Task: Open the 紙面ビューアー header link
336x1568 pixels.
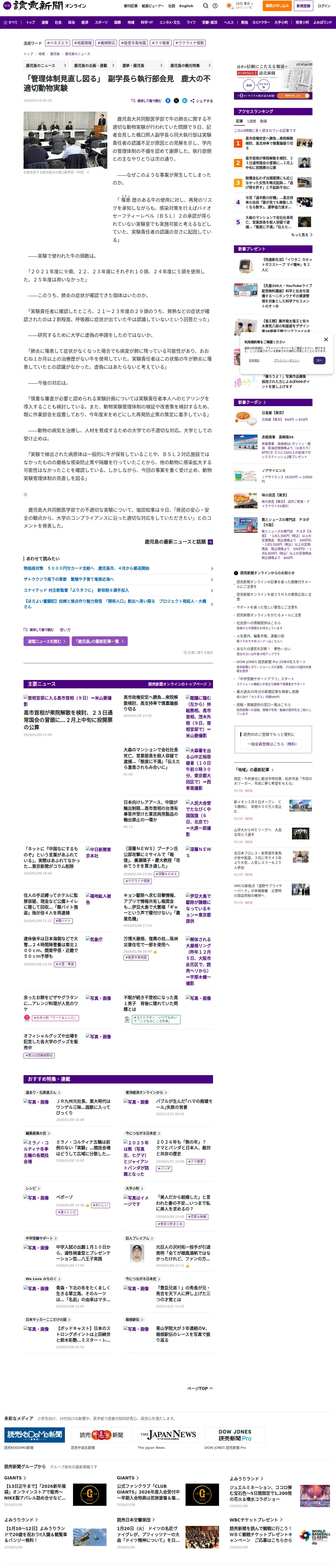Action: point(153,6)
